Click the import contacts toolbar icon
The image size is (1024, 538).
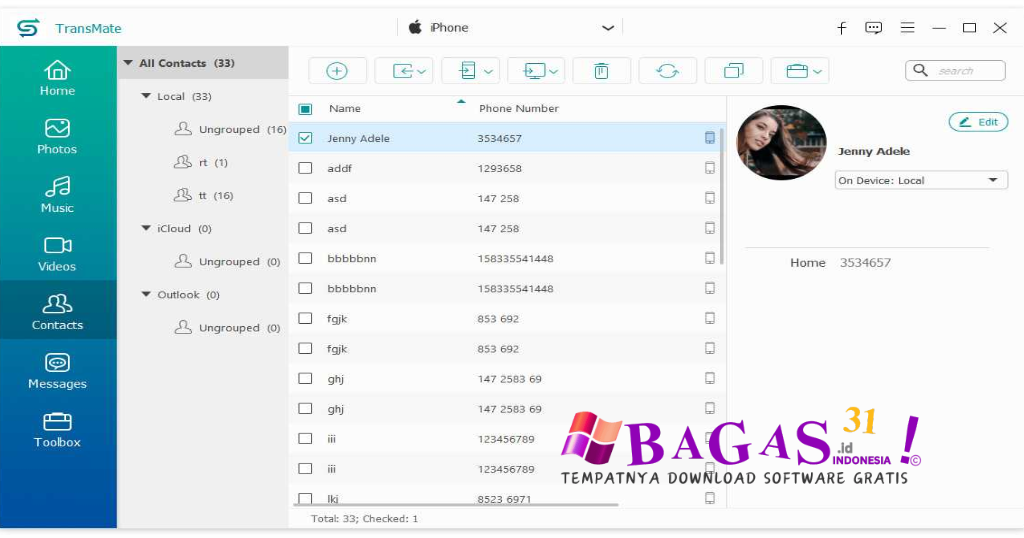[402, 71]
